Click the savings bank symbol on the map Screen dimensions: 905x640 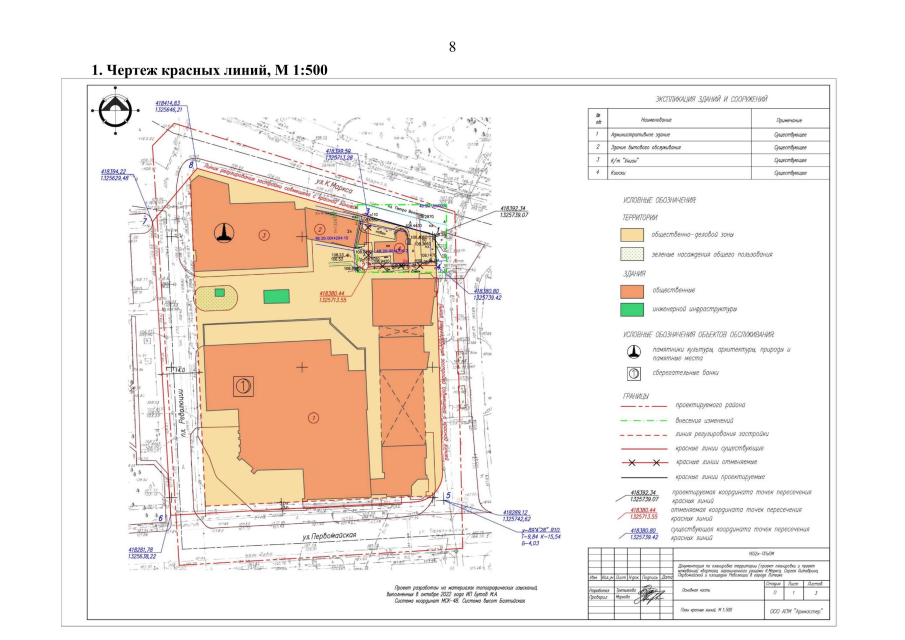pyautogui.click(x=241, y=383)
